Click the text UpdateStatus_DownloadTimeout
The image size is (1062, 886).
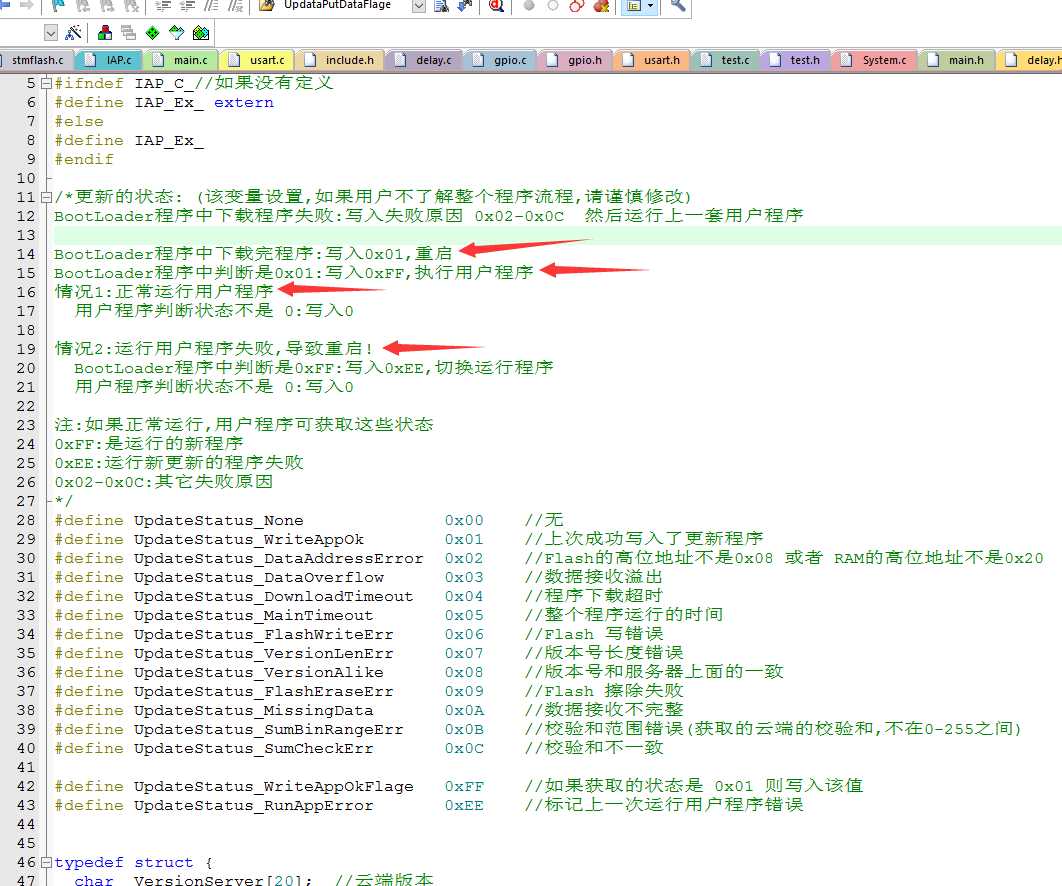click(274, 597)
